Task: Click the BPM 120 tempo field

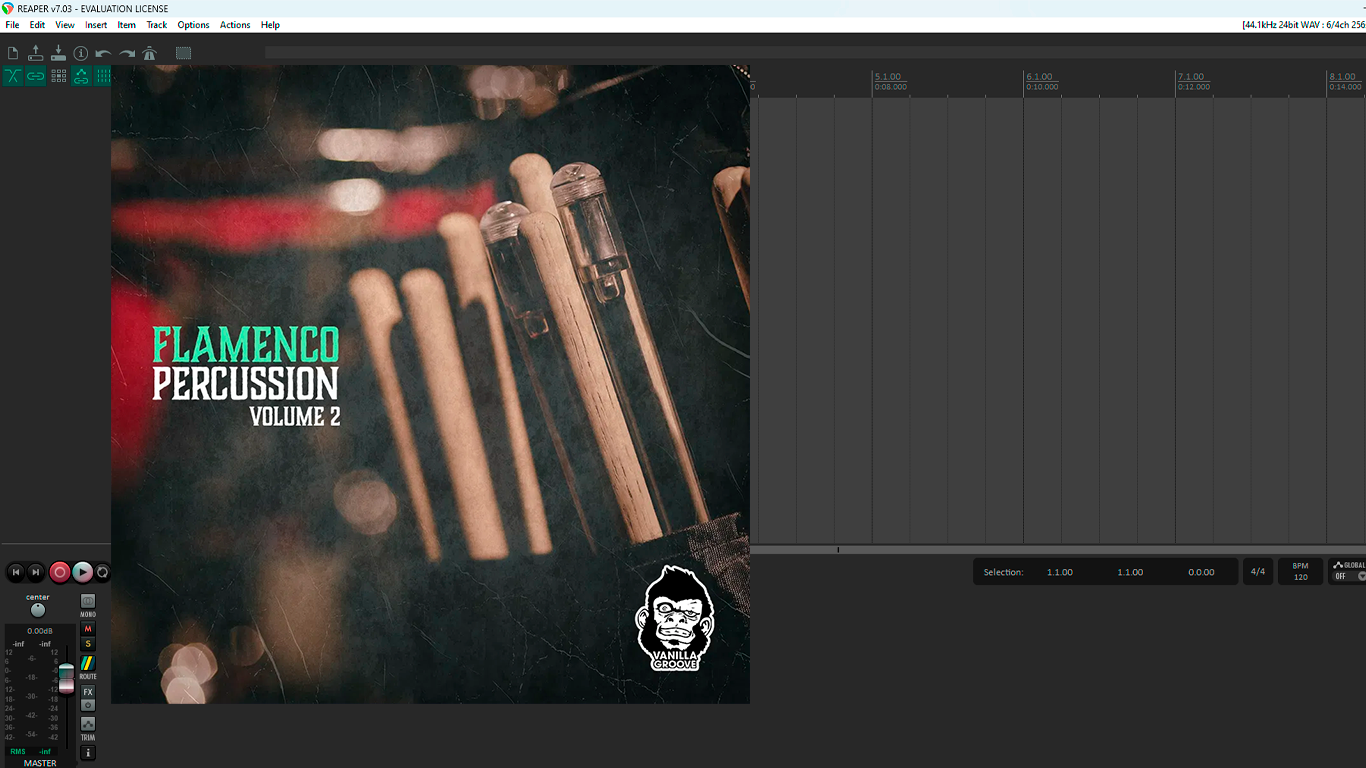Action: [x=1300, y=572]
